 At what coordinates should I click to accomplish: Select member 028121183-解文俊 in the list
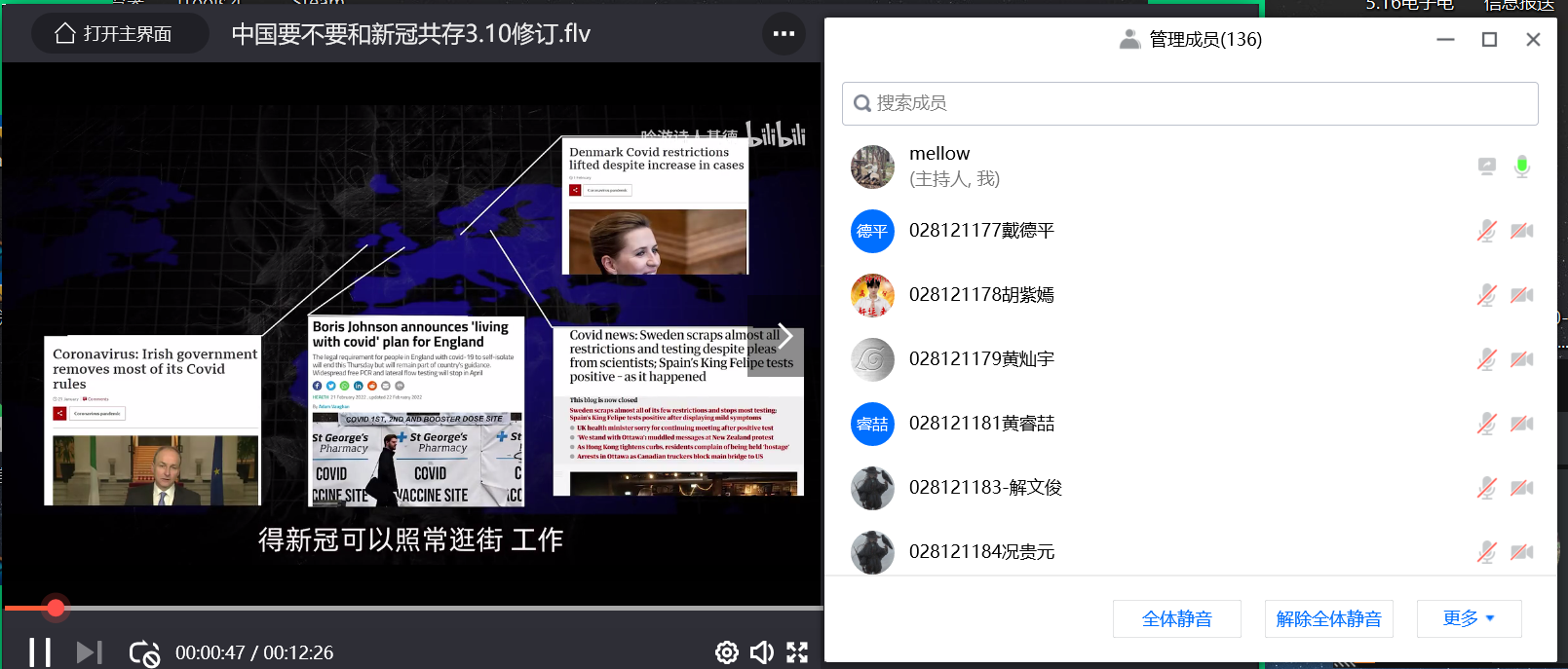(984, 488)
